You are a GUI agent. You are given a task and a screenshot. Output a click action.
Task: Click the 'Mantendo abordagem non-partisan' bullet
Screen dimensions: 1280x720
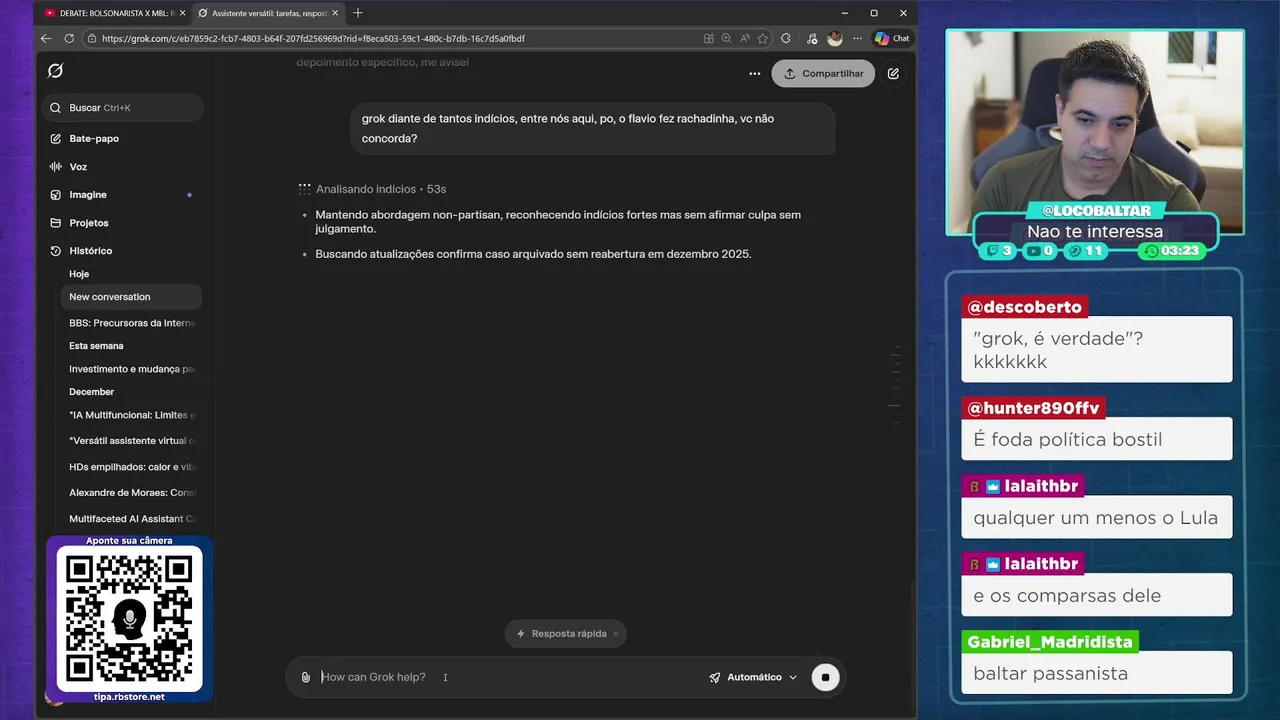click(x=558, y=222)
